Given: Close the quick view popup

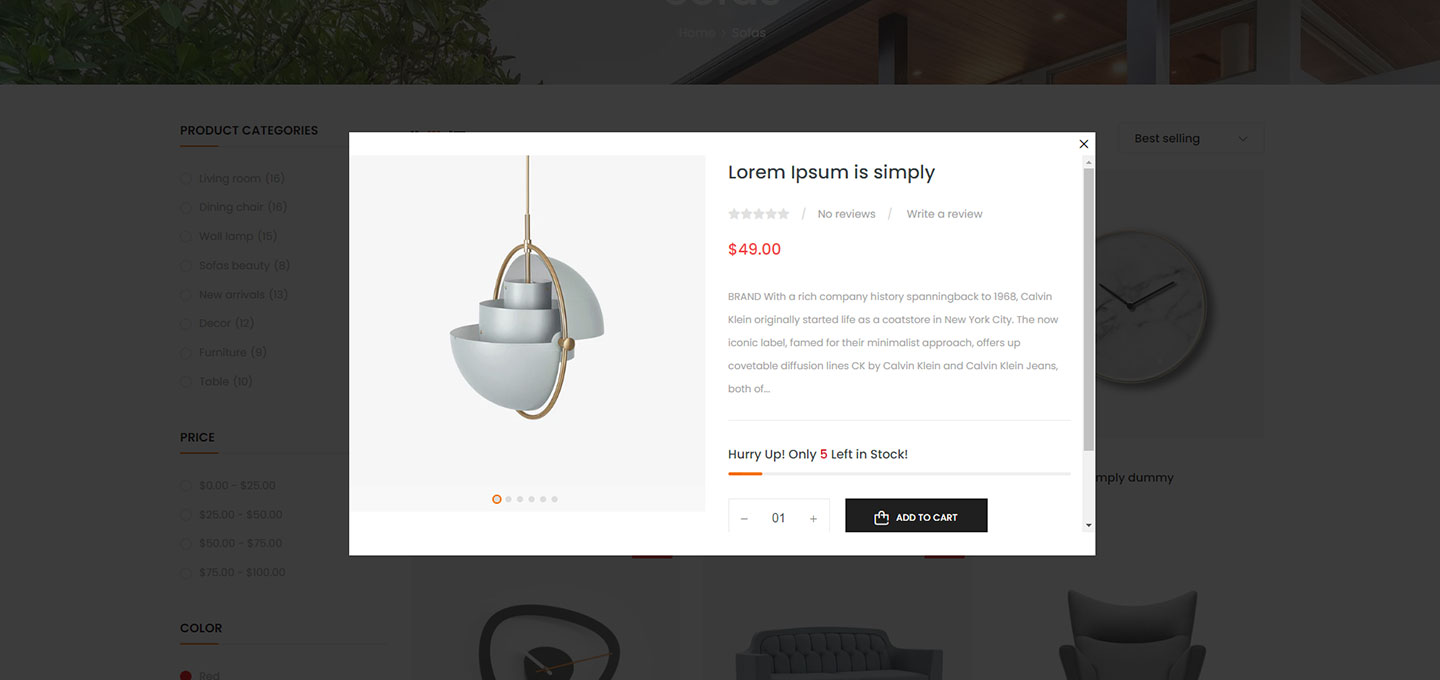Looking at the screenshot, I should [x=1083, y=144].
